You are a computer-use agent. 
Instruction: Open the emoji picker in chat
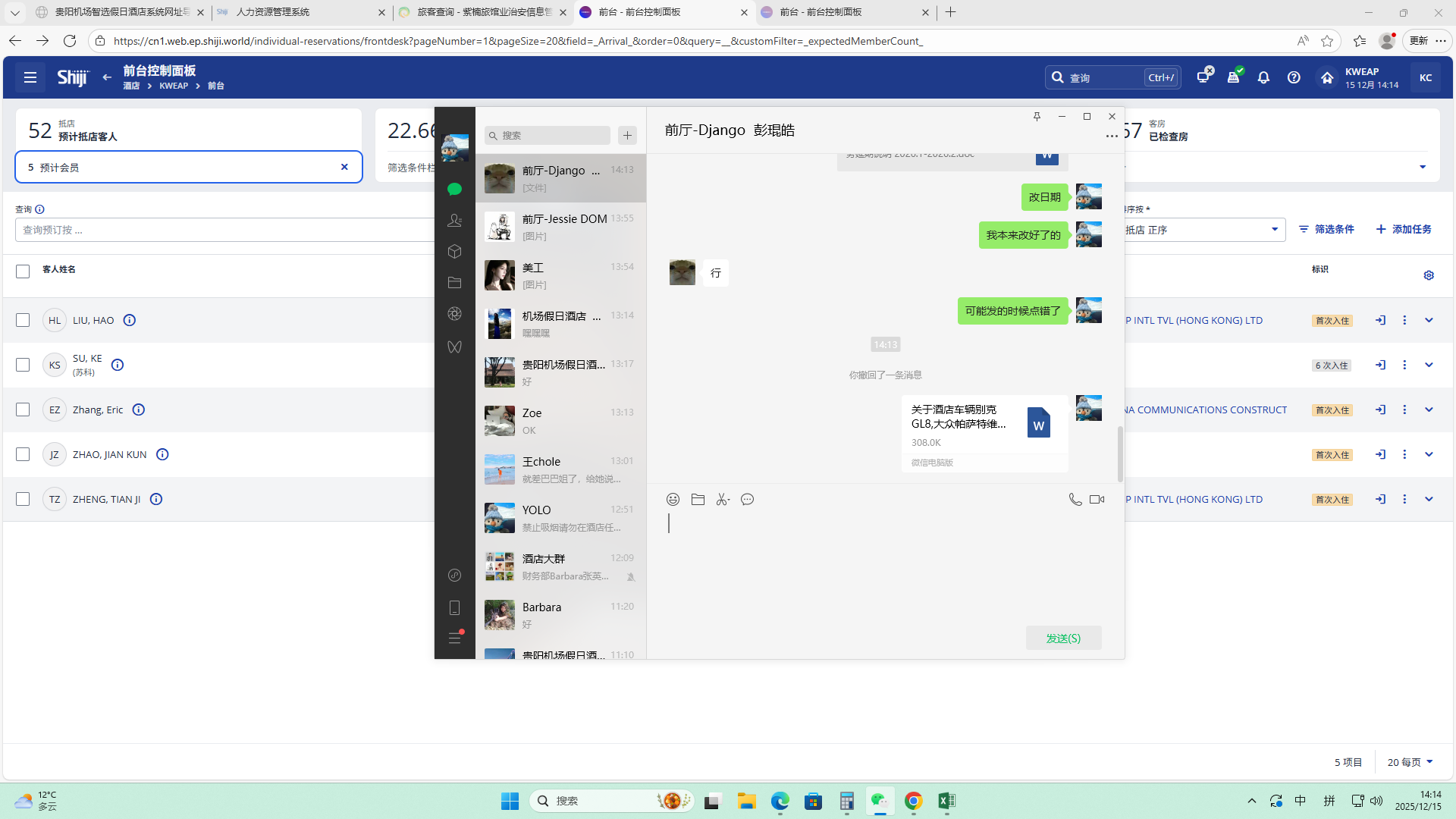click(x=673, y=500)
